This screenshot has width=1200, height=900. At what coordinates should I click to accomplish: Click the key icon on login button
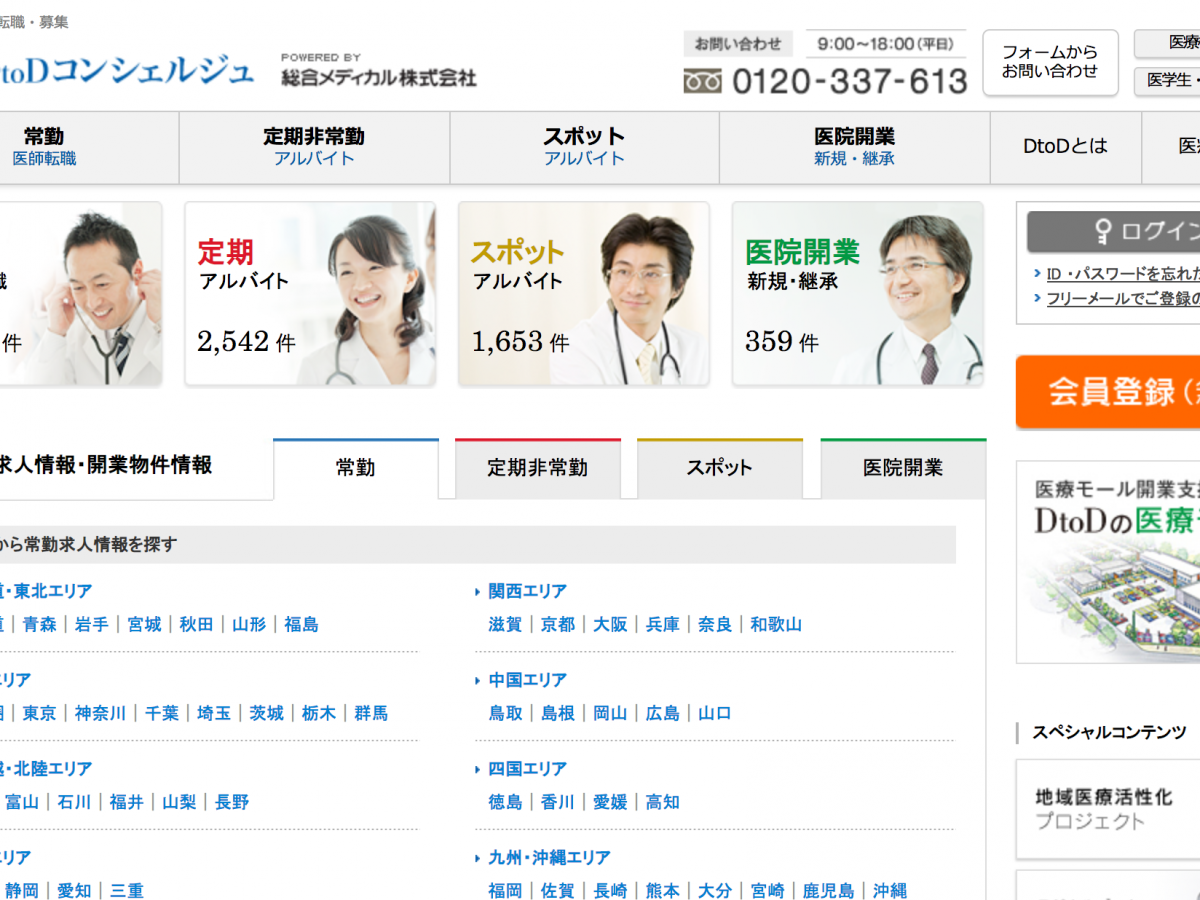[x=1103, y=232]
